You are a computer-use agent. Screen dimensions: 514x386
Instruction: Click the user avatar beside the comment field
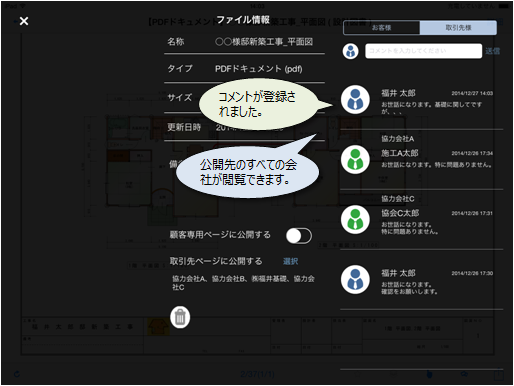[x=350, y=51]
